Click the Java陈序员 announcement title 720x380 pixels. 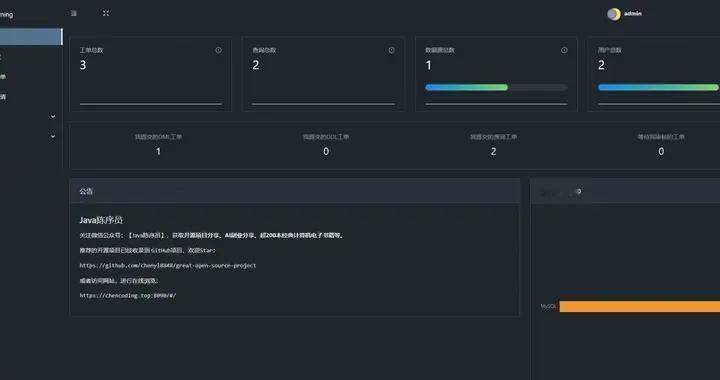[x=101, y=220]
